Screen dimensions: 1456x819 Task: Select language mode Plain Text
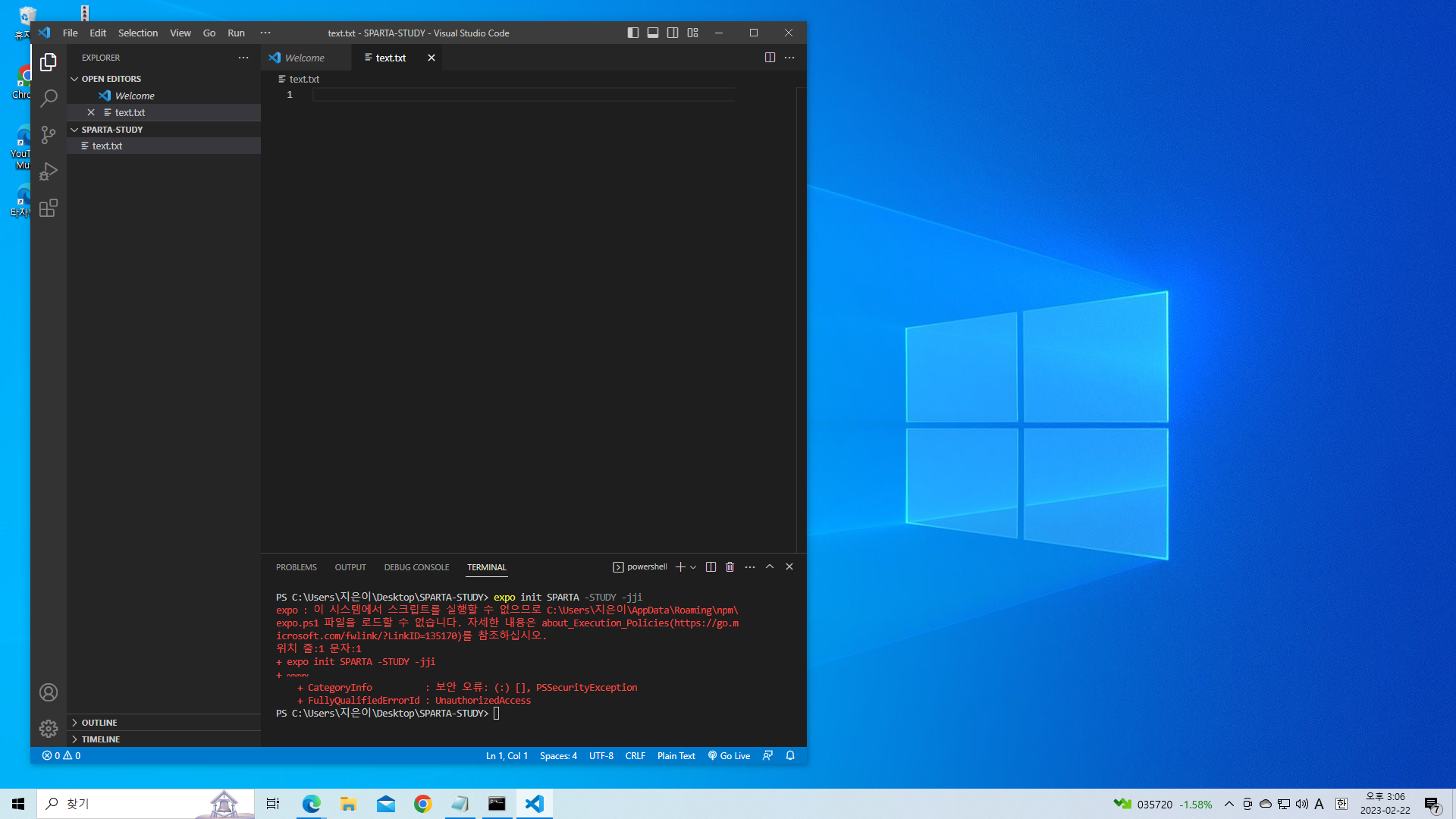click(676, 756)
